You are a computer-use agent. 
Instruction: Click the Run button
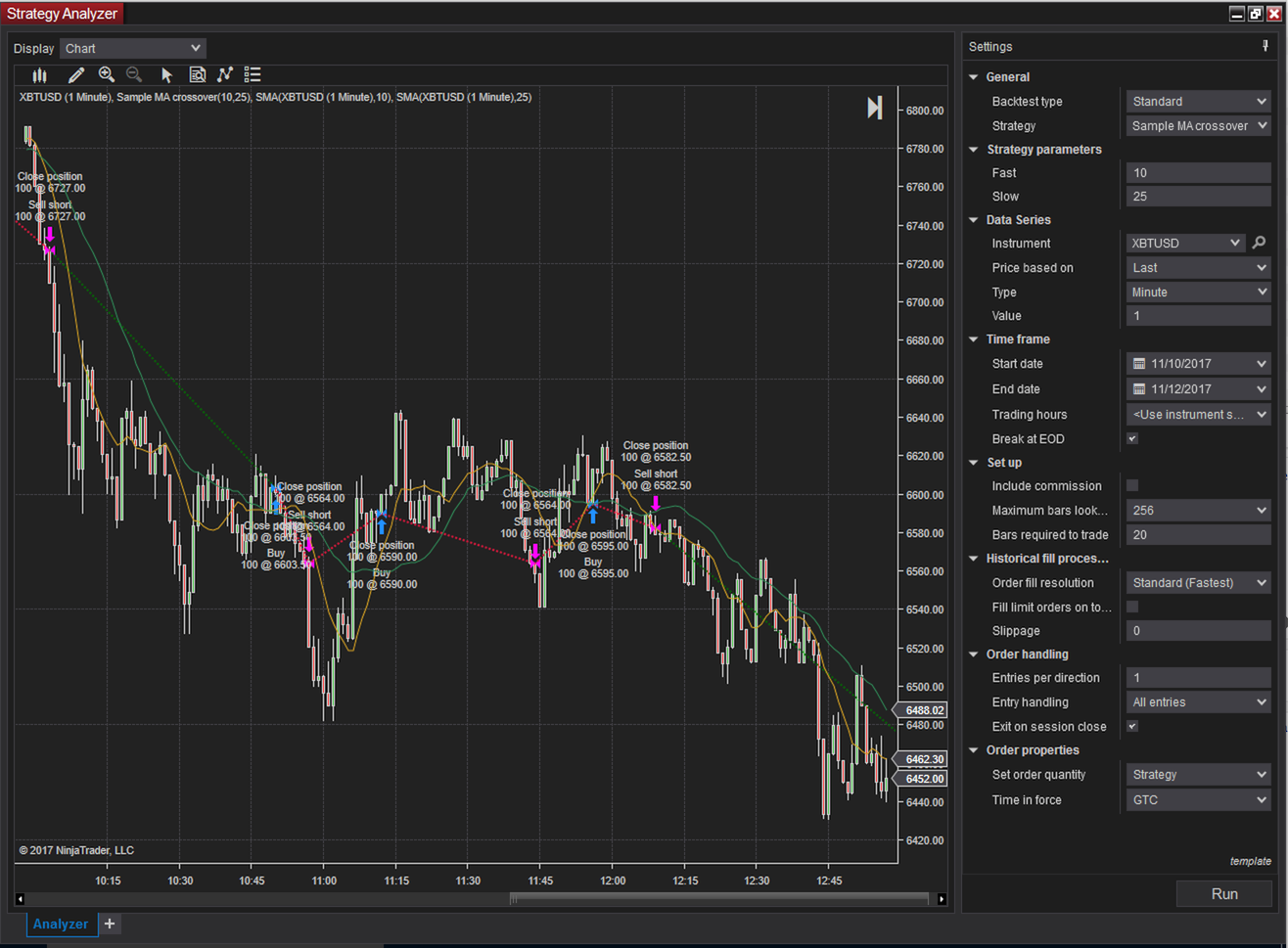coord(1223,893)
